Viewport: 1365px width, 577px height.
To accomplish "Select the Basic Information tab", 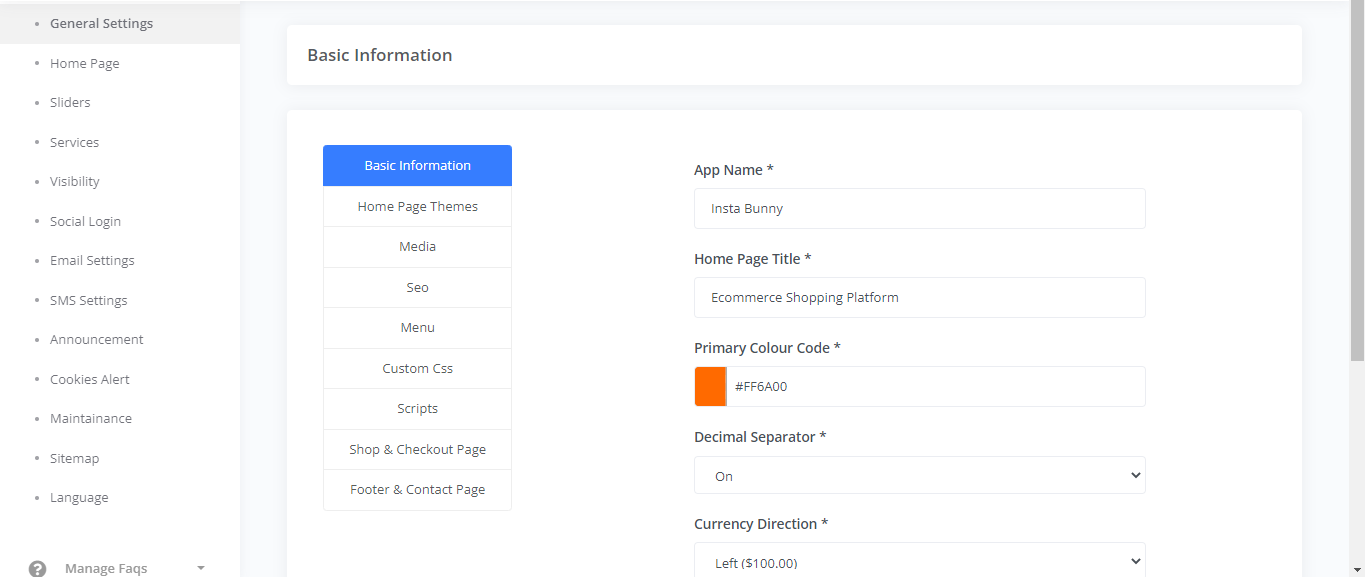I will (x=417, y=166).
